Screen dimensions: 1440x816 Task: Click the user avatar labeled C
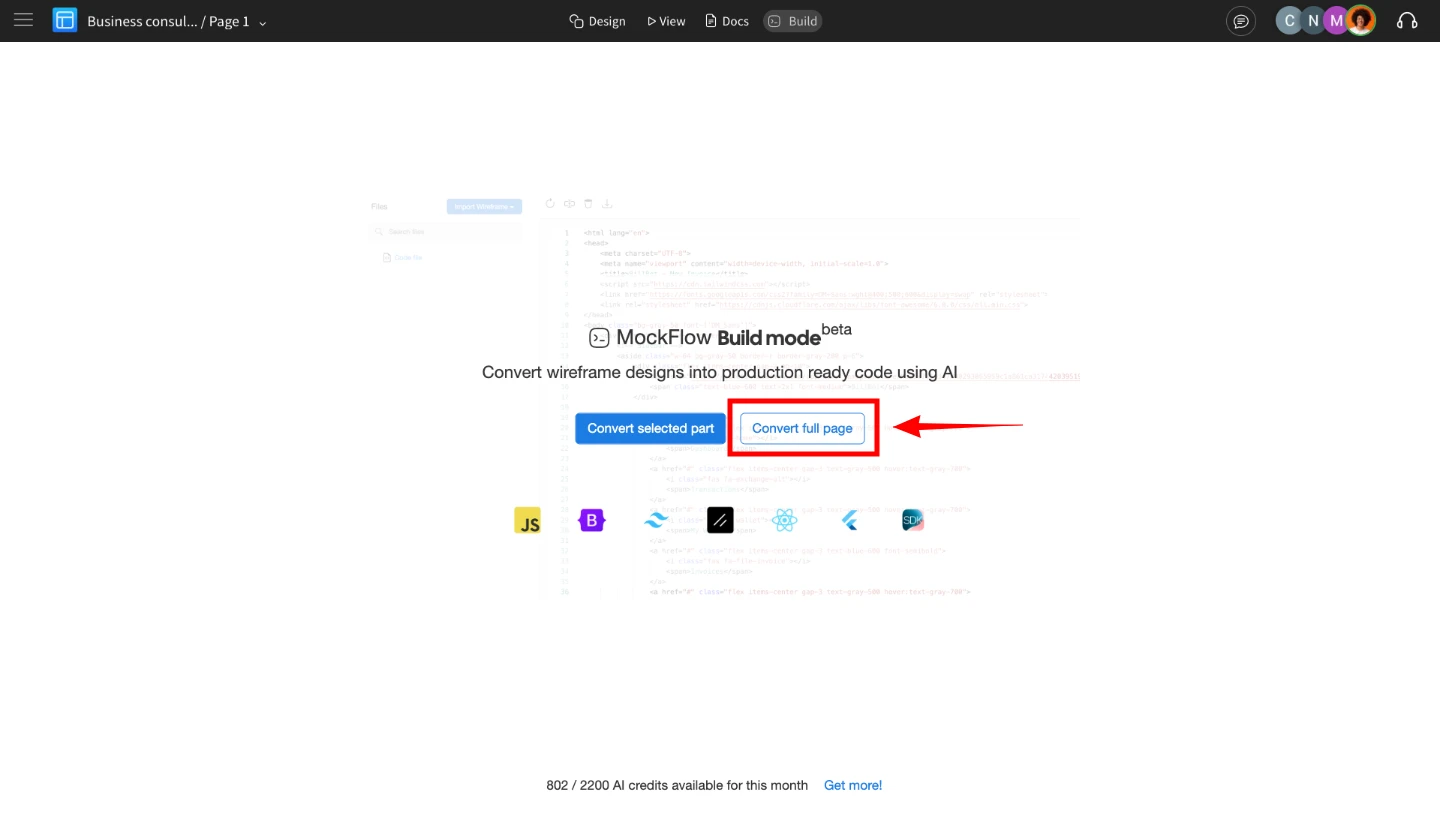pyautogui.click(x=1289, y=21)
